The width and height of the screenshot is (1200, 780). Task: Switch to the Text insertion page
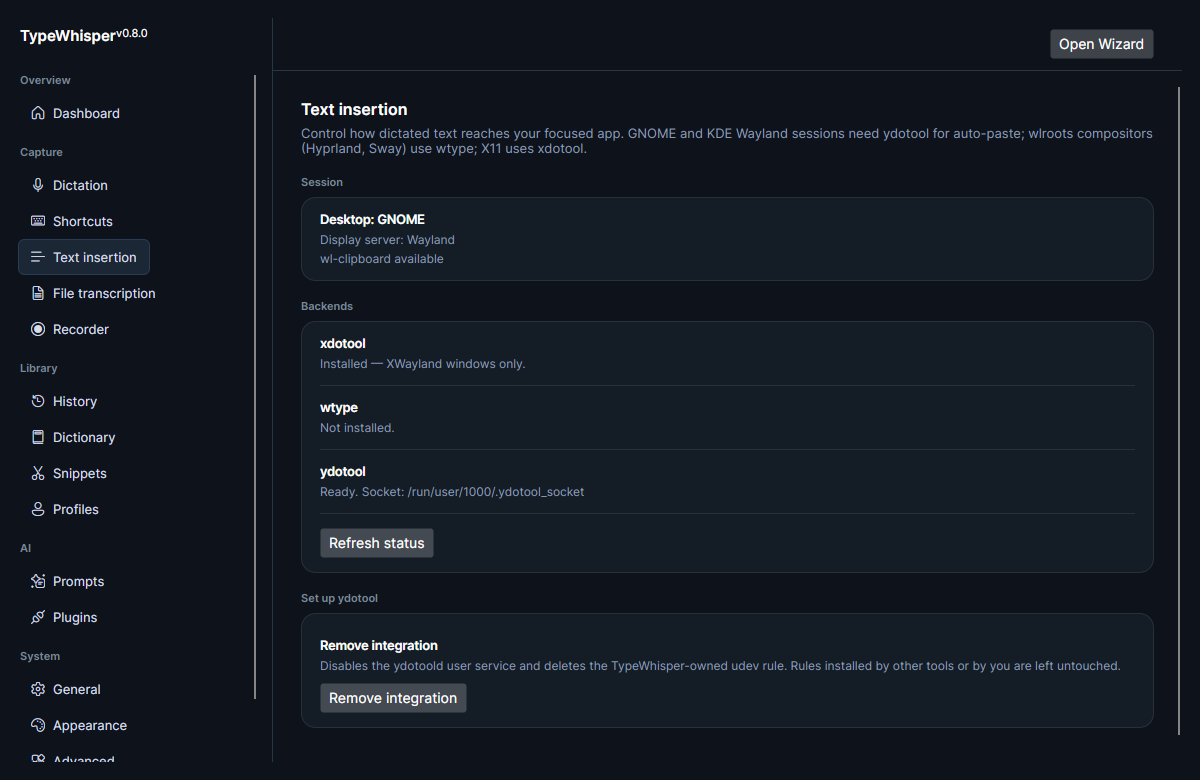[x=84, y=257]
